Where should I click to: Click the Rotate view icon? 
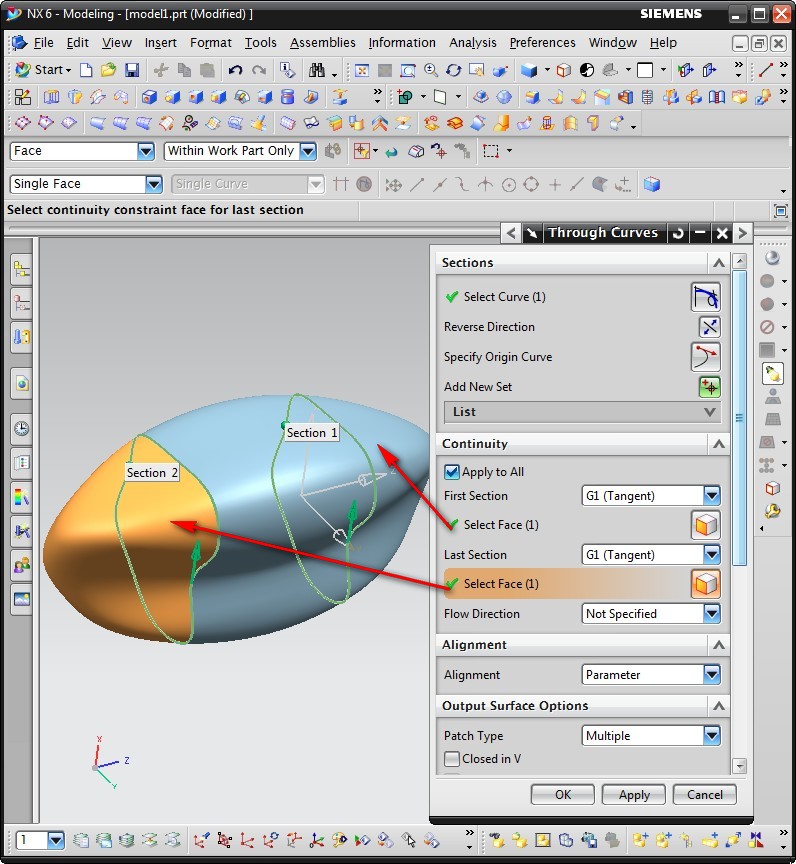click(x=453, y=70)
